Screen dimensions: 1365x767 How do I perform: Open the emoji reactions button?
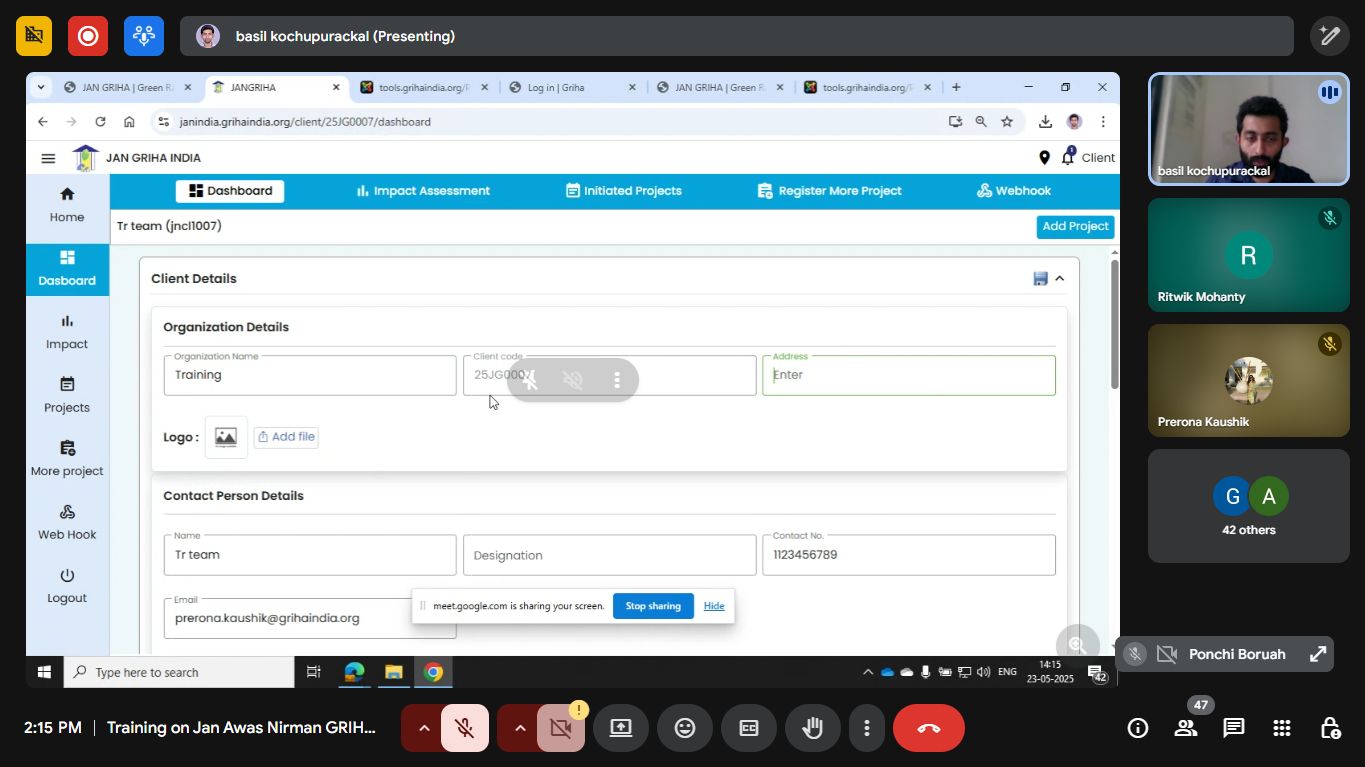click(x=685, y=728)
